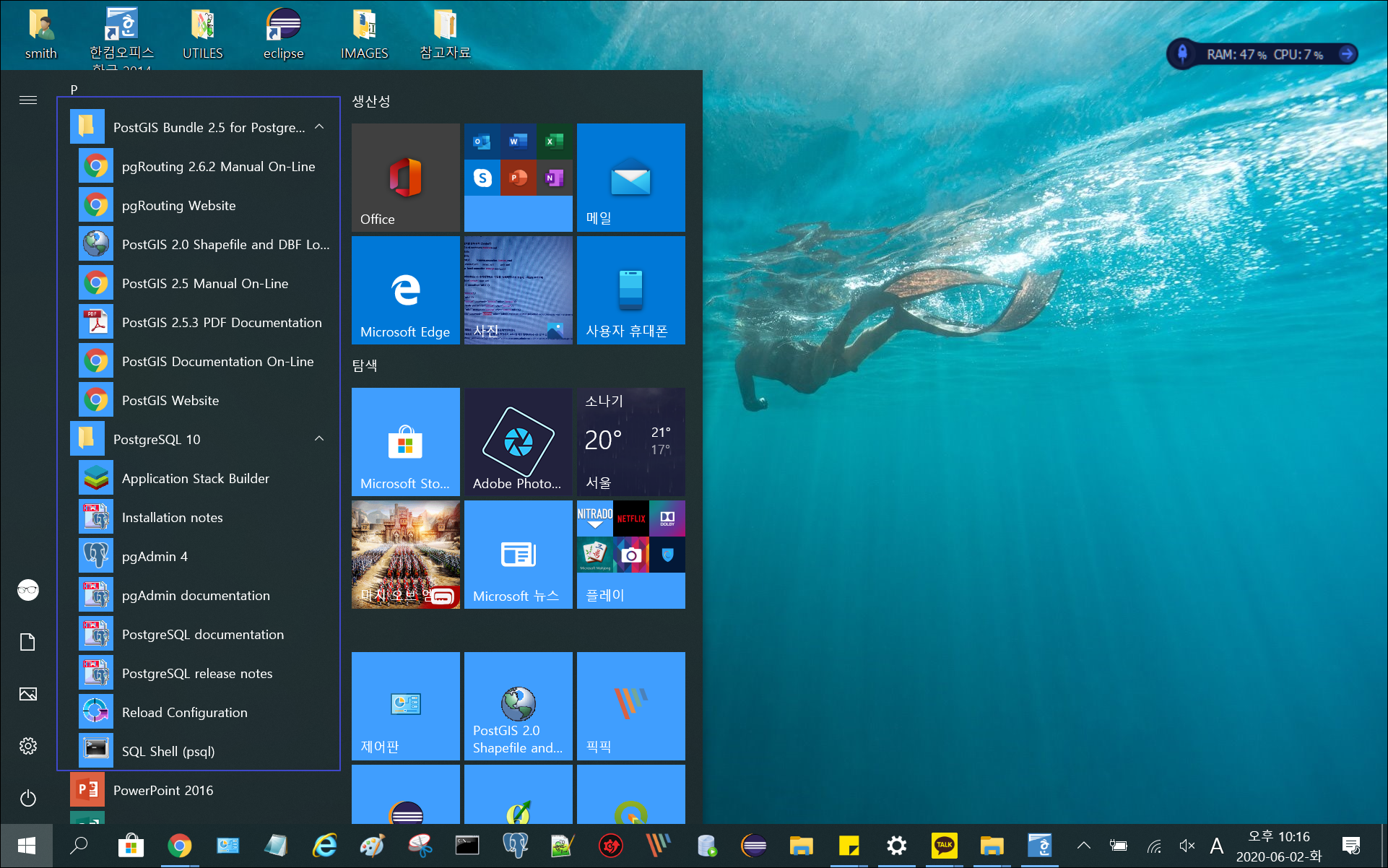The width and height of the screenshot is (1388, 868).
Task: Expand the start menu hamburger navigation
Action: pyautogui.click(x=28, y=100)
